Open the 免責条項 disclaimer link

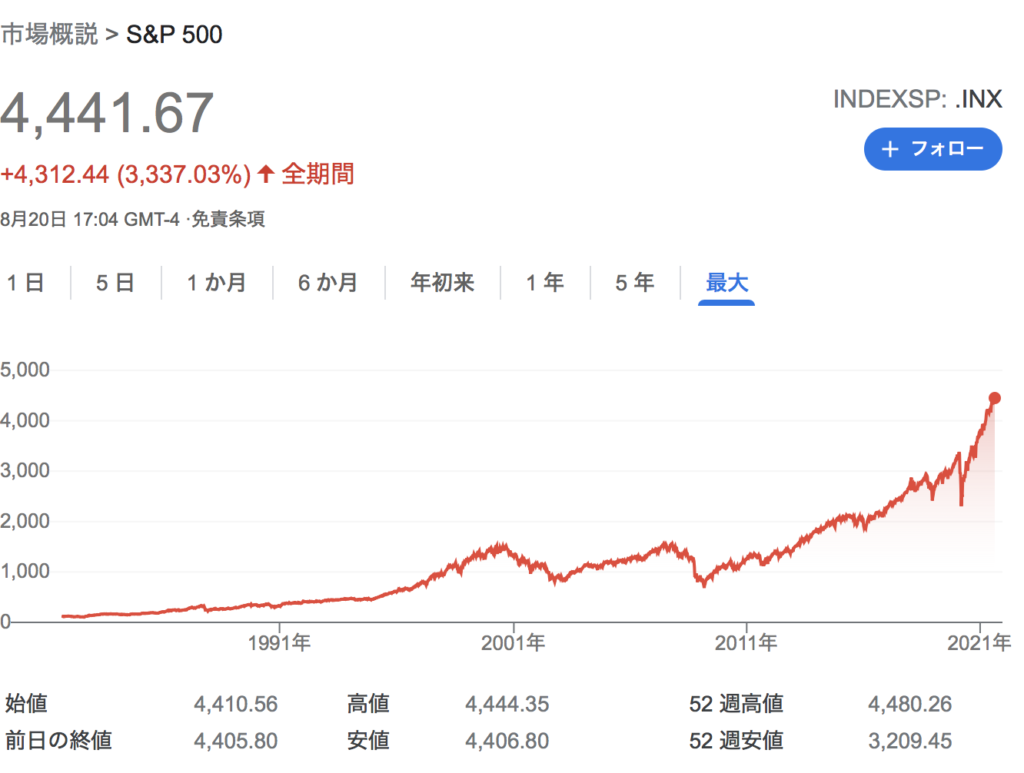(228, 219)
